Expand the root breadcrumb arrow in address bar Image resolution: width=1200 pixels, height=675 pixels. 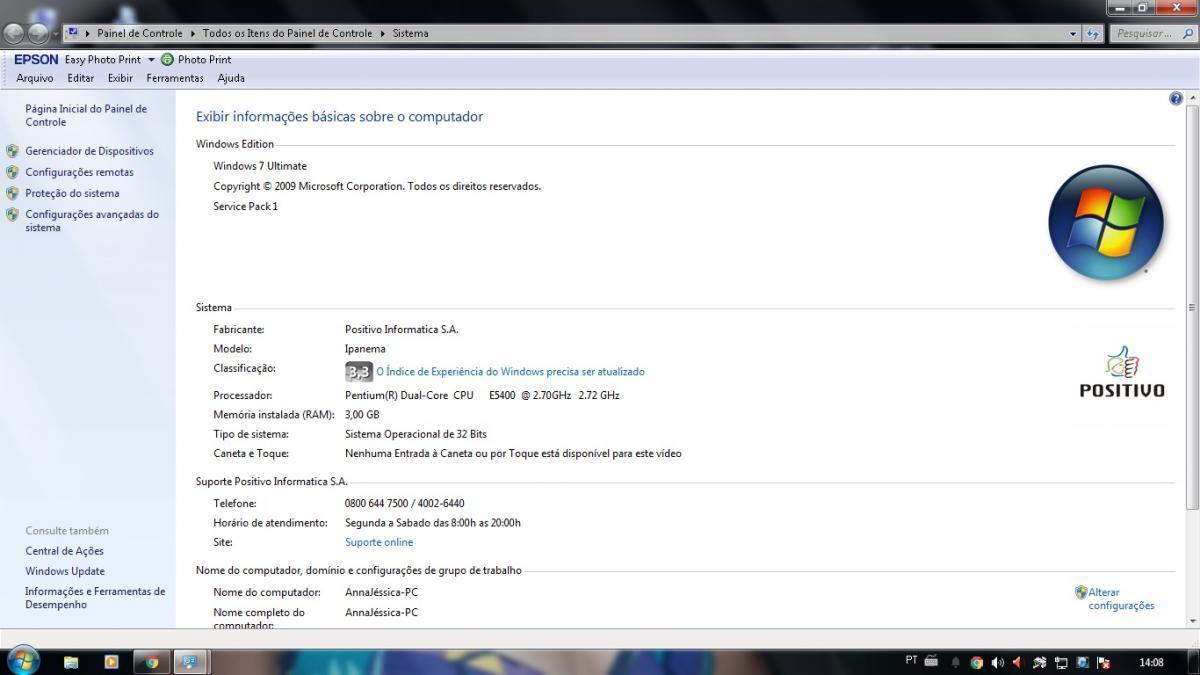(x=87, y=33)
